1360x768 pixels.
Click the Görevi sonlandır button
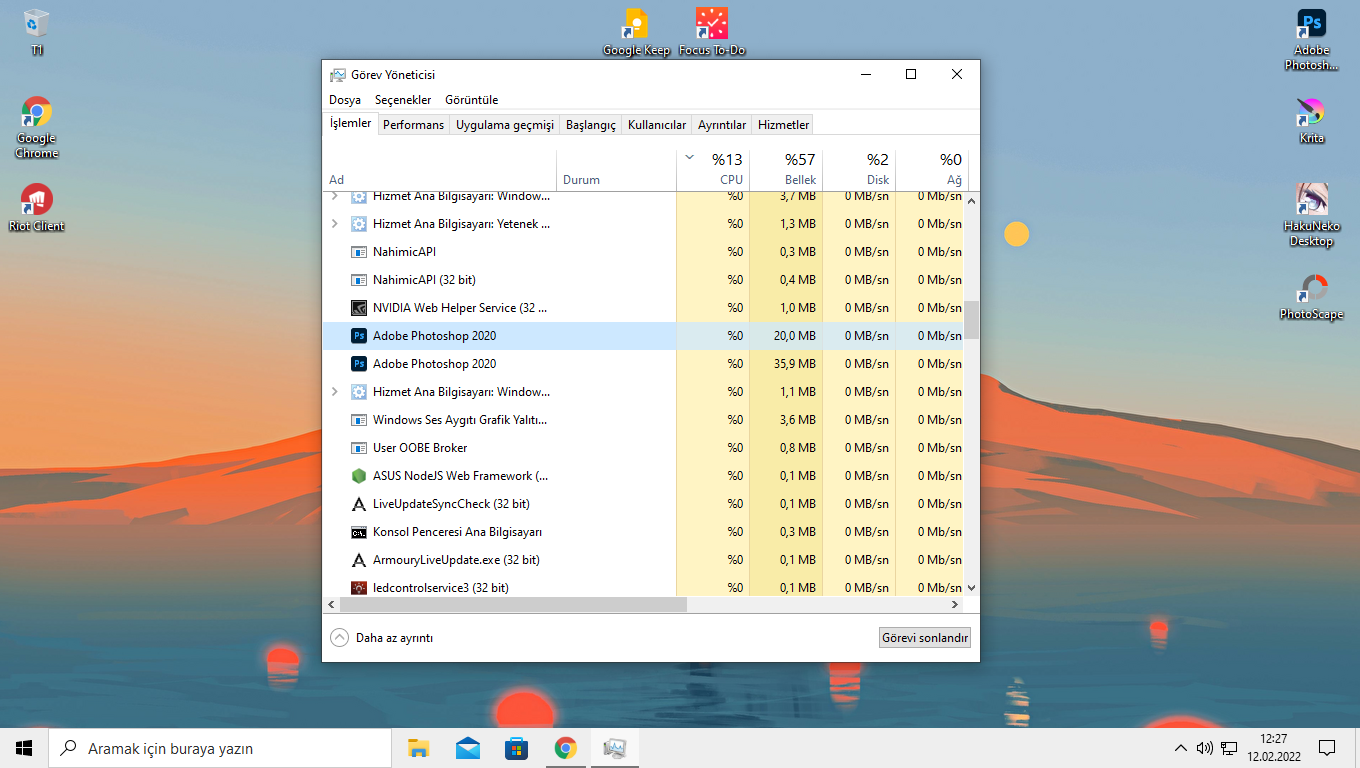pos(924,638)
